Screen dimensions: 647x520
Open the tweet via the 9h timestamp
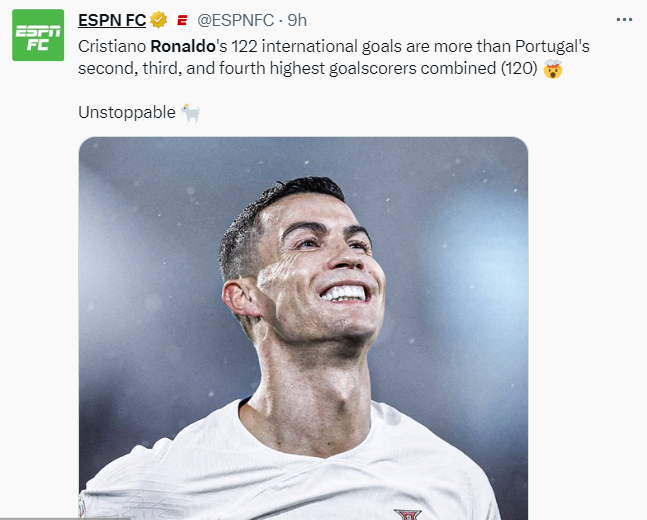coord(298,20)
